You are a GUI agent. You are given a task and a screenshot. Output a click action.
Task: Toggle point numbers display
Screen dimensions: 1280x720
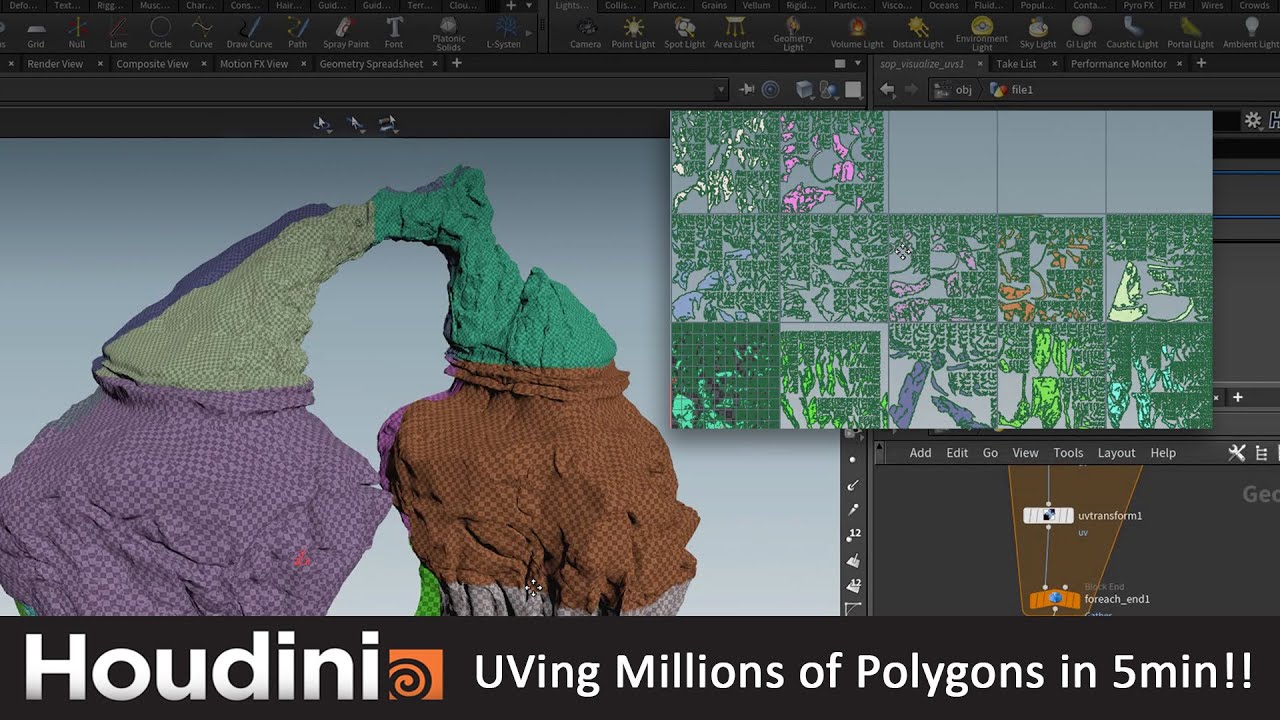(x=853, y=535)
